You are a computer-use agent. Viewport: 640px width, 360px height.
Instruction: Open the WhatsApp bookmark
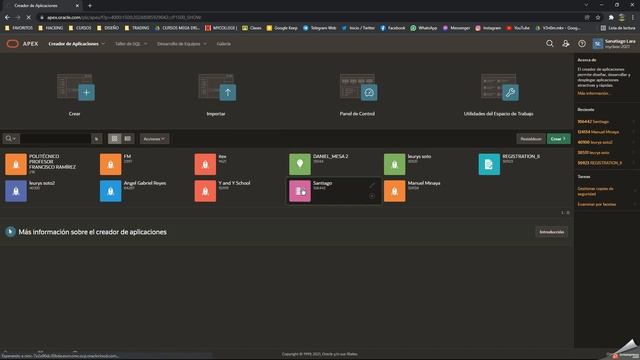pyautogui.click(x=424, y=28)
